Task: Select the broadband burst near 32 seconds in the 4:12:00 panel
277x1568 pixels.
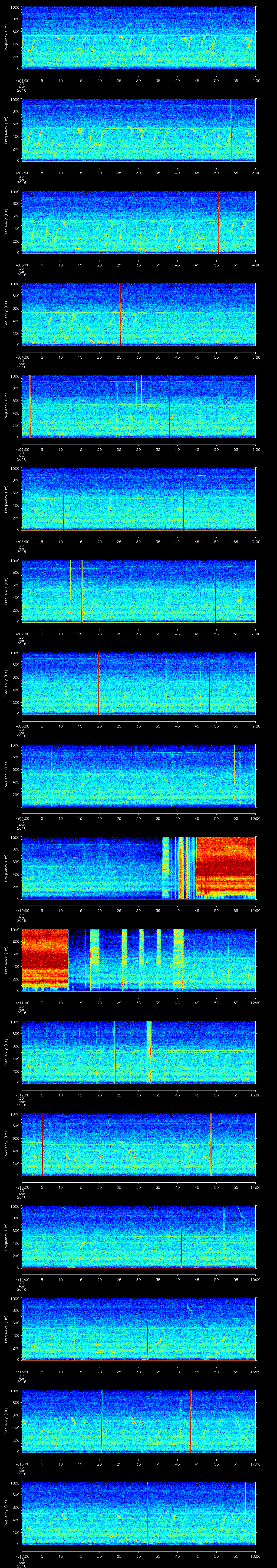Action: (149, 1052)
